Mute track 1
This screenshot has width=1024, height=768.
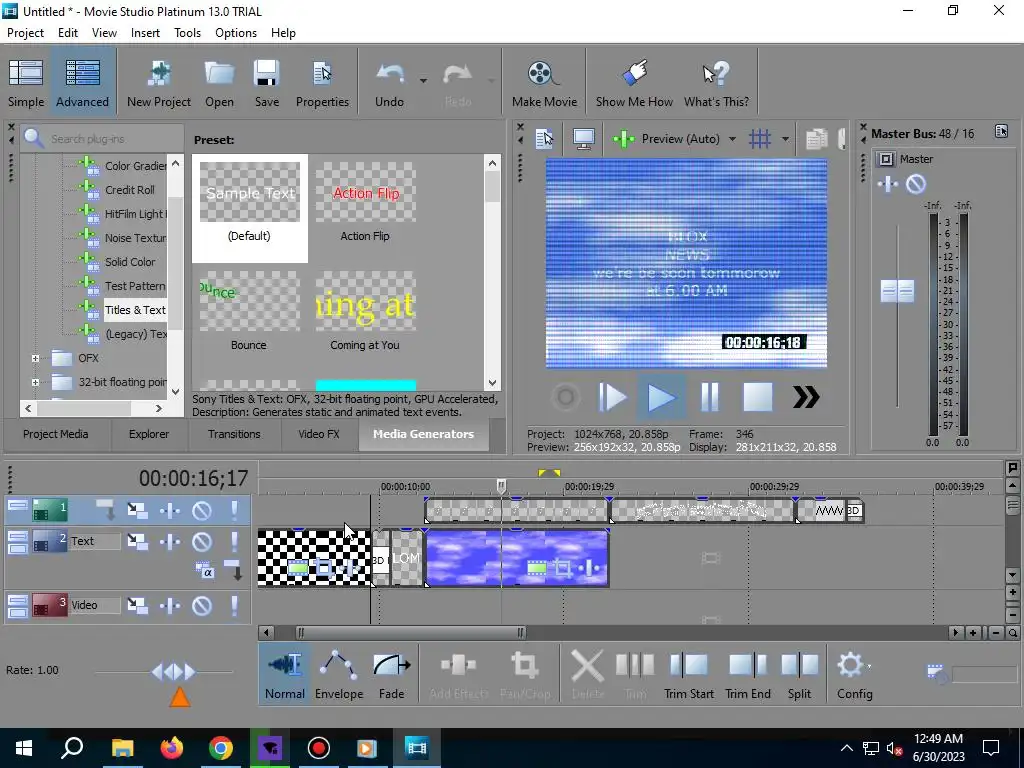[x=202, y=510]
